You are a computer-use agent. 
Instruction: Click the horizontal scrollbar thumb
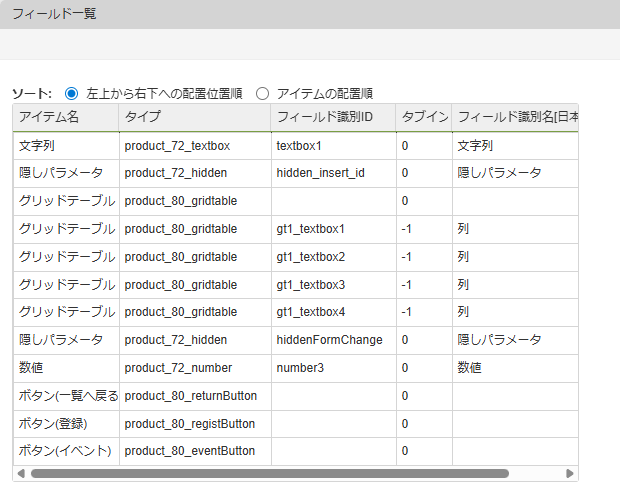click(270, 473)
